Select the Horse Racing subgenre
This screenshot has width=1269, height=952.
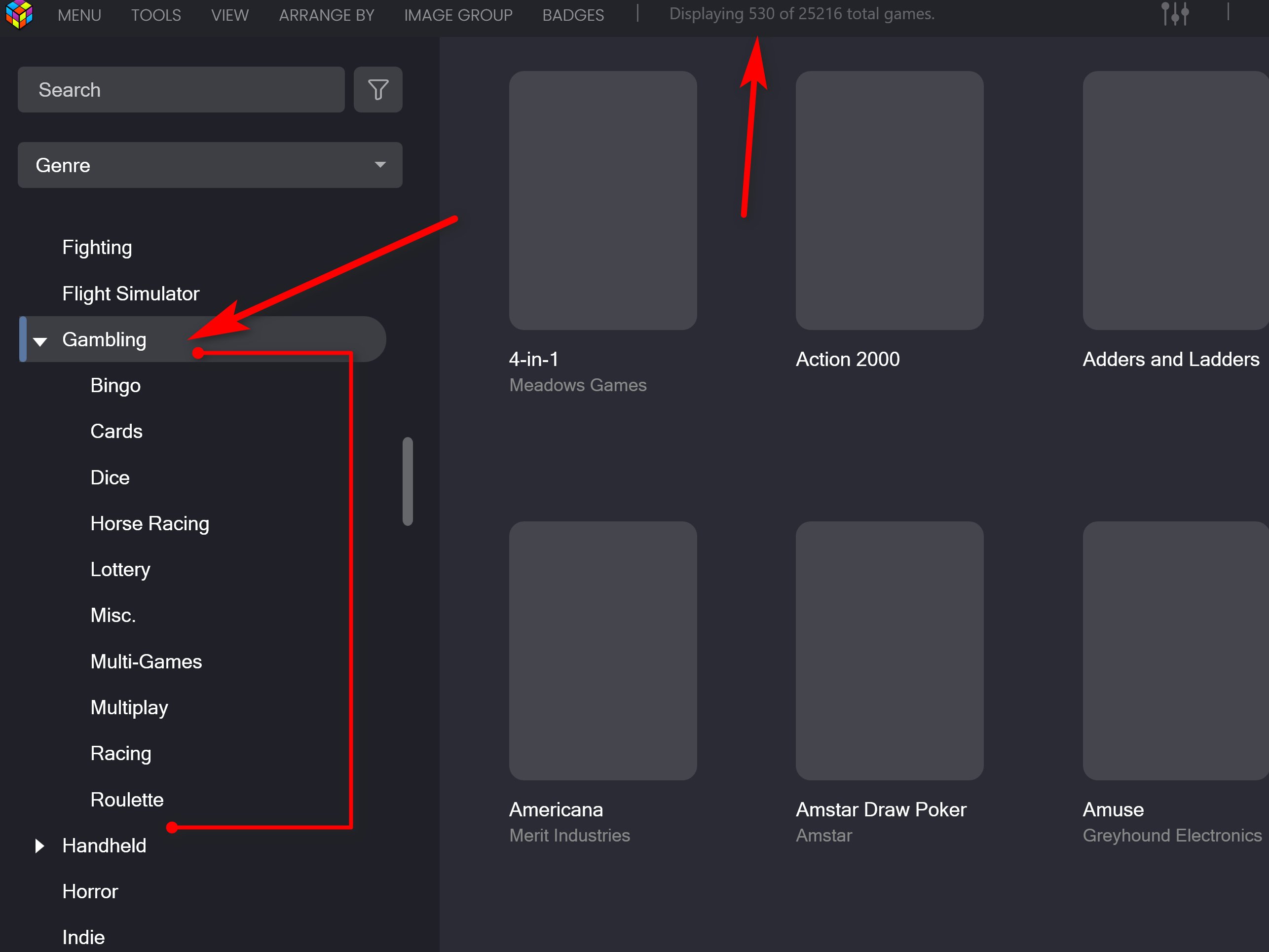pos(149,524)
